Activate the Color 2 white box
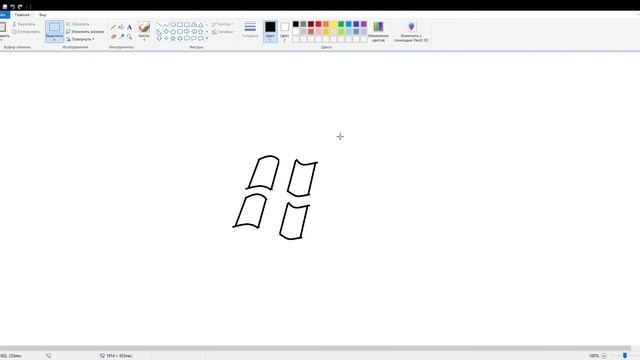This screenshot has height=360, width=640. coord(284,31)
